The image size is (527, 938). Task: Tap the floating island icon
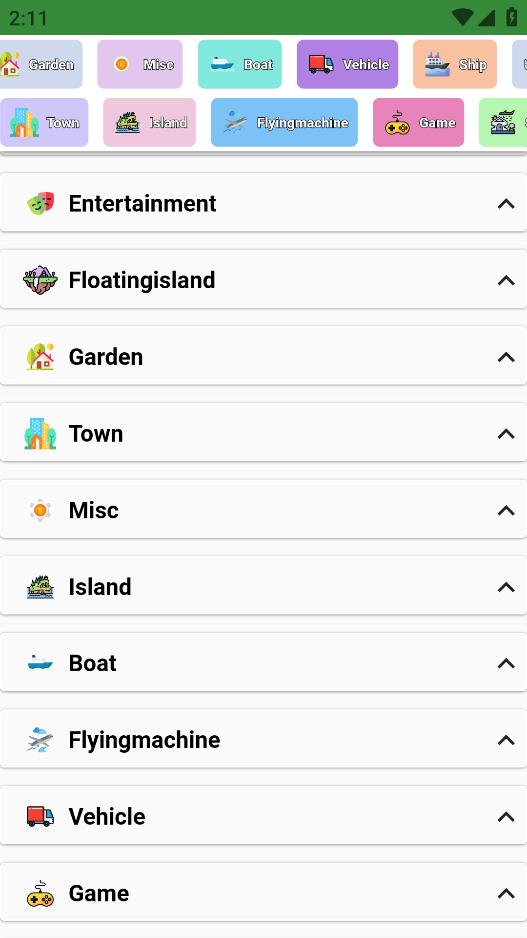[x=40, y=280]
